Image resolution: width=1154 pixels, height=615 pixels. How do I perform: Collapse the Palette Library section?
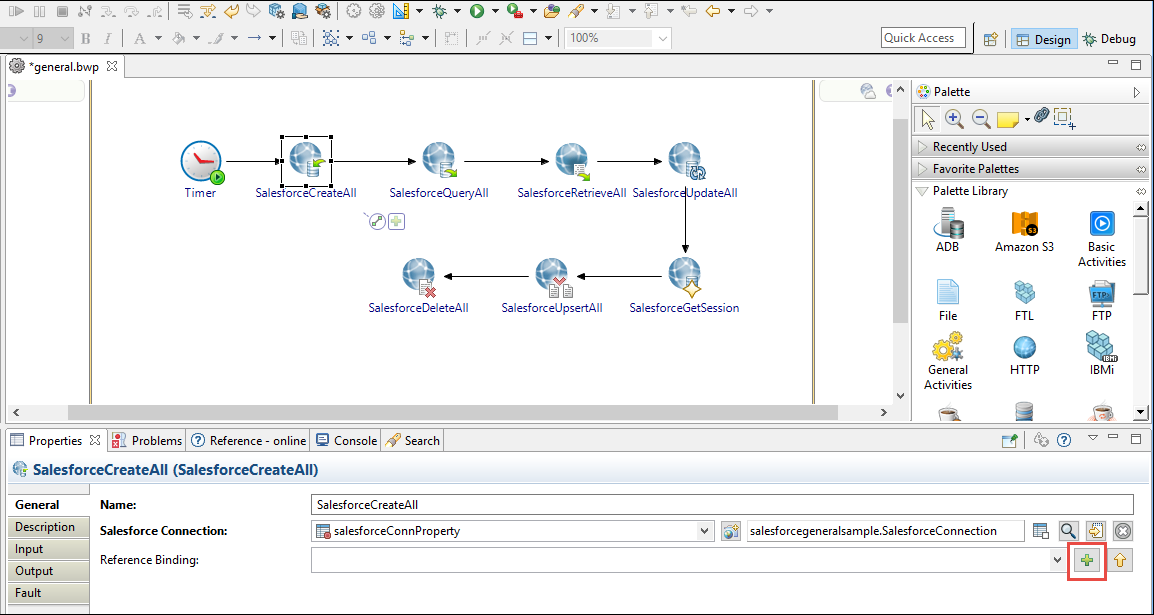tap(921, 191)
